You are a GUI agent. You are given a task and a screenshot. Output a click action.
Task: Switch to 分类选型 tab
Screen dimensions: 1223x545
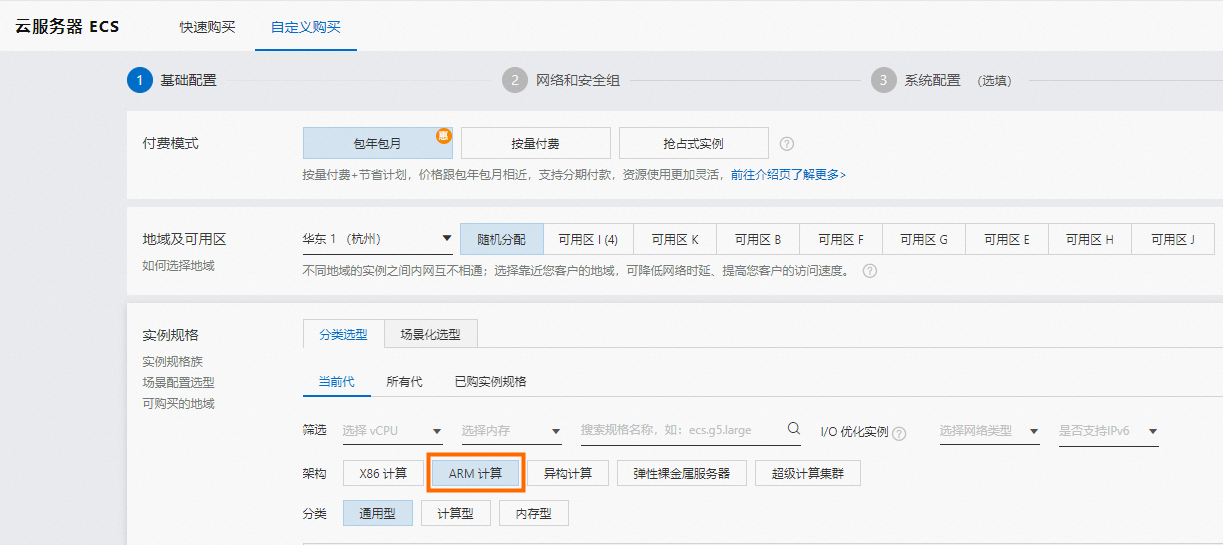pos(343,334)
